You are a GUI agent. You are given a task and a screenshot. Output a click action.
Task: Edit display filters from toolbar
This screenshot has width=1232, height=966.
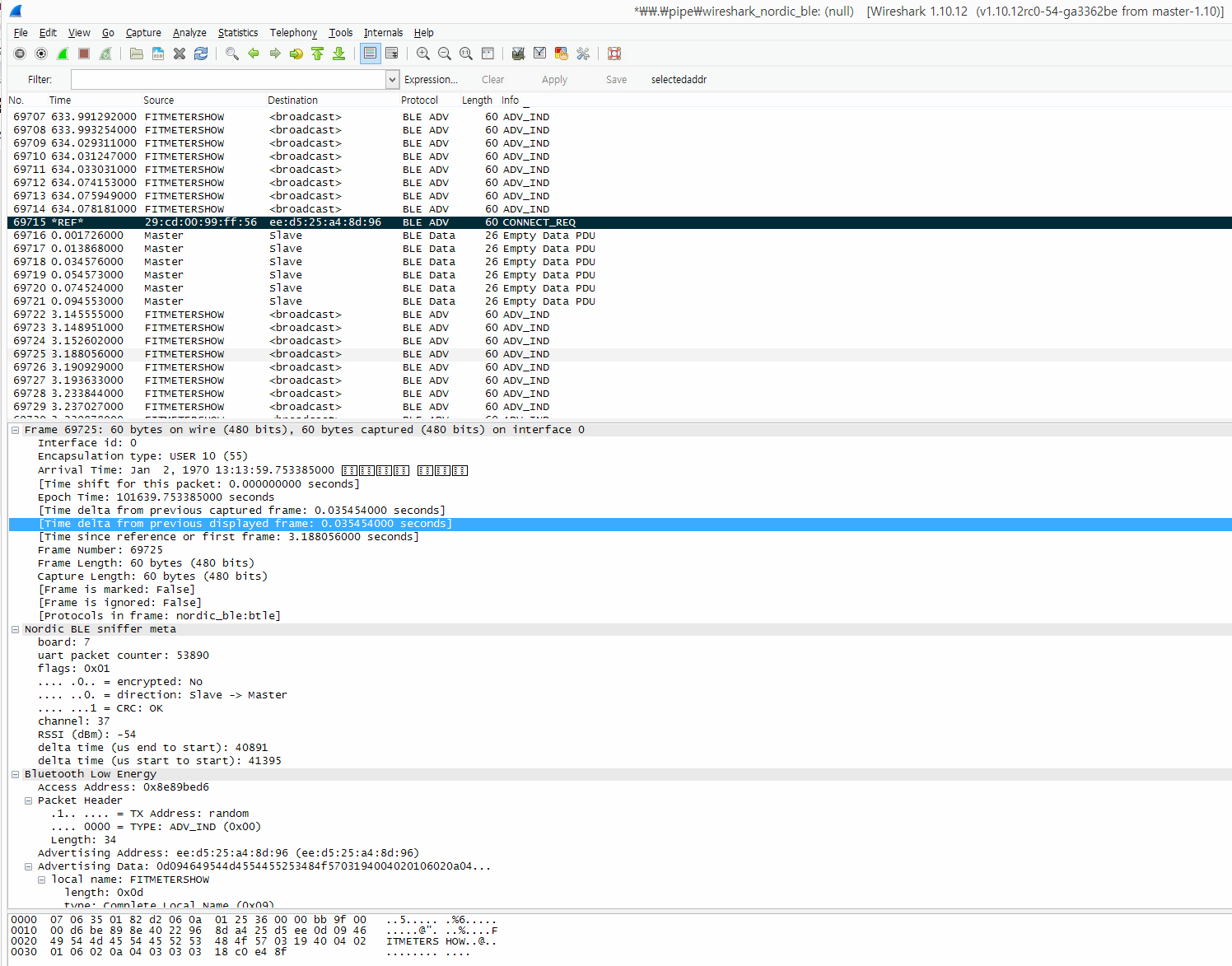click(x=539, y=54)
